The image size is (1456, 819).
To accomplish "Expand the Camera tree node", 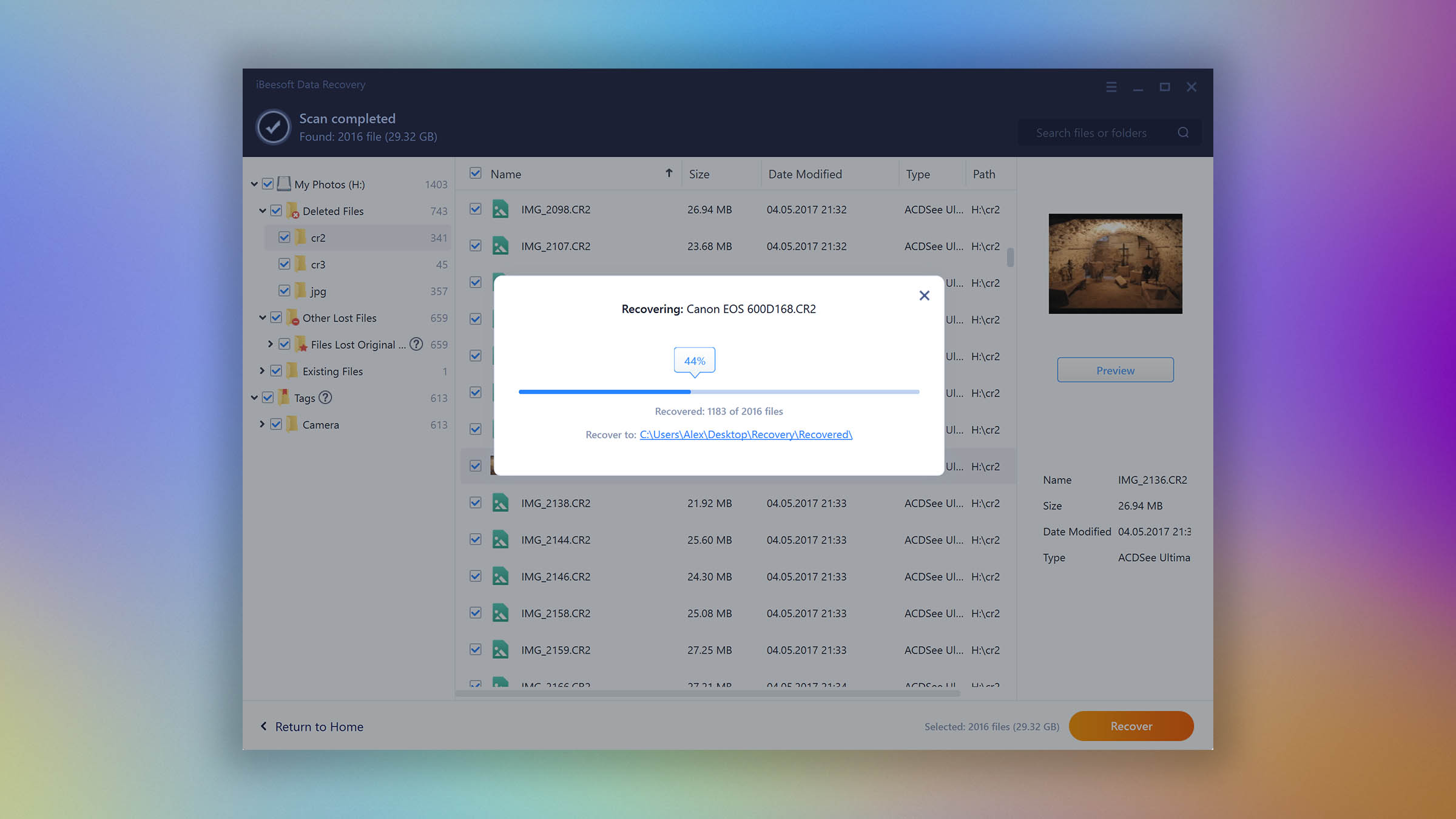I will 262,424.
